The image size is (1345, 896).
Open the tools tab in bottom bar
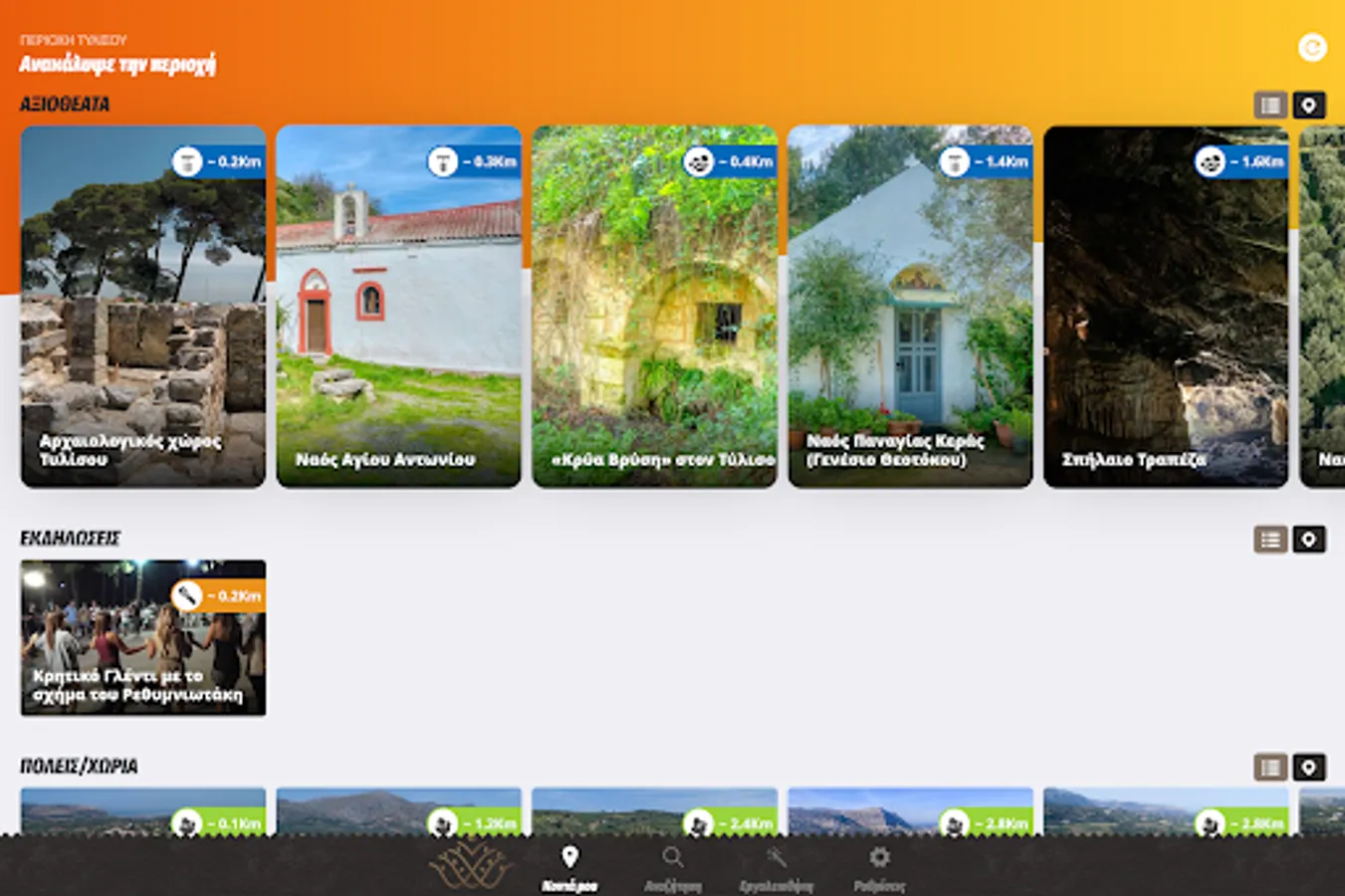pyautogui.click(x=777, y=868)
